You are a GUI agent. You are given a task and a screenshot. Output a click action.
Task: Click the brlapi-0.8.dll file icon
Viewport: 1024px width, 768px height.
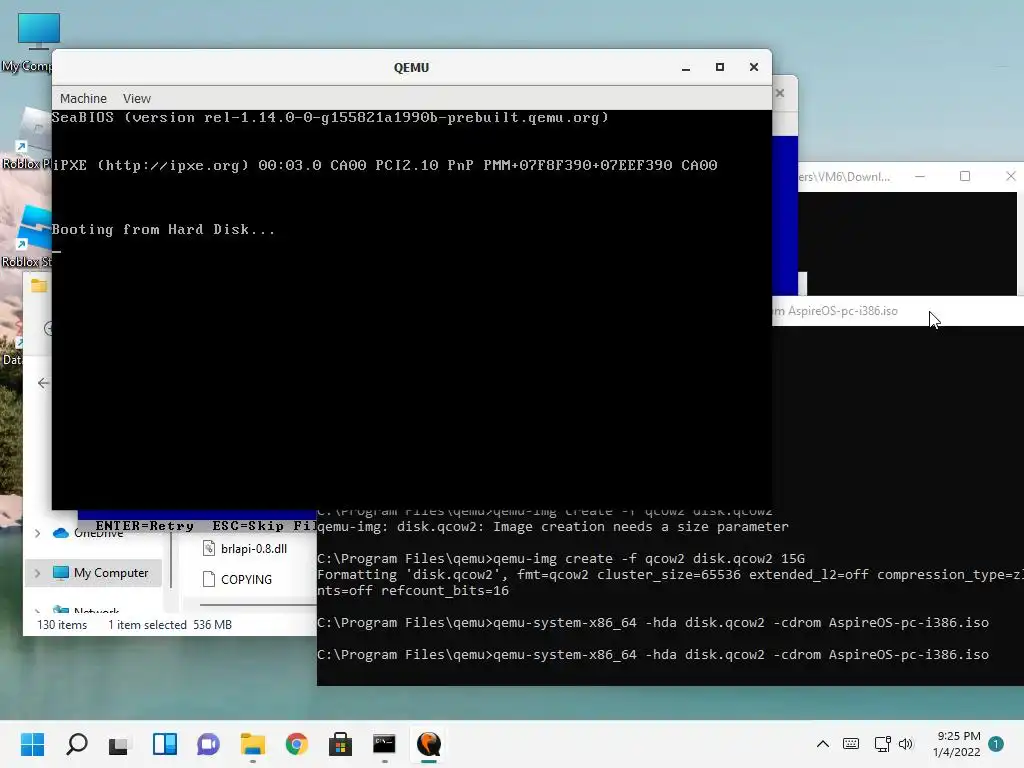click(209, 549)
